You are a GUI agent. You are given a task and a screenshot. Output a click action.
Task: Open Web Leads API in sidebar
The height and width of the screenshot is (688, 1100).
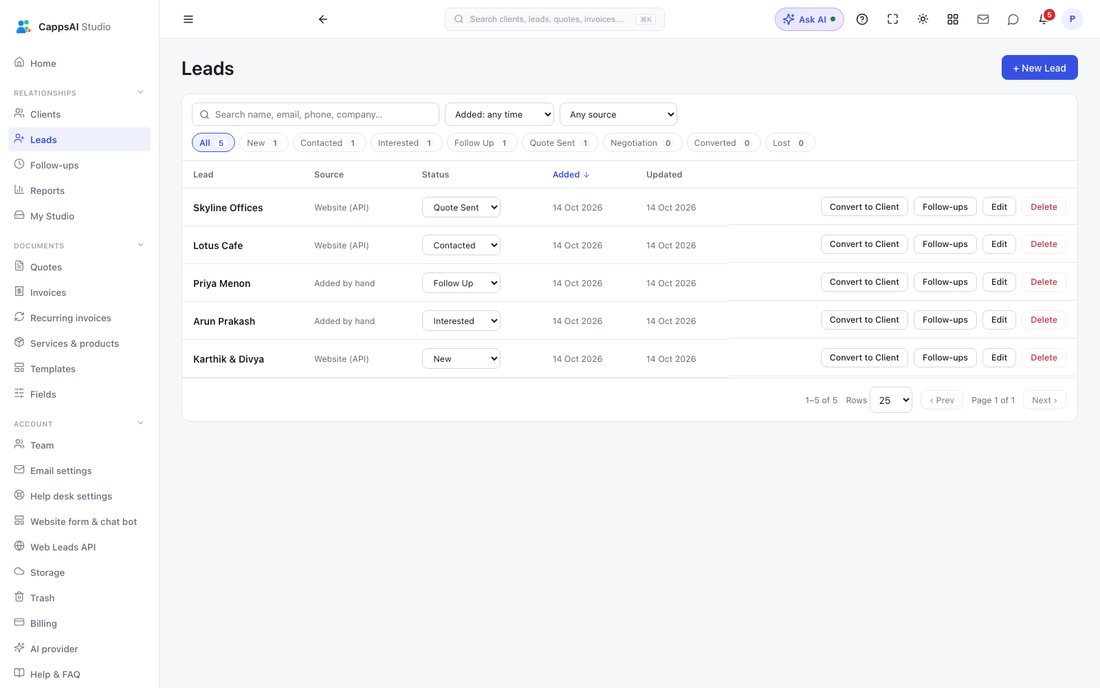coord(79,547)
